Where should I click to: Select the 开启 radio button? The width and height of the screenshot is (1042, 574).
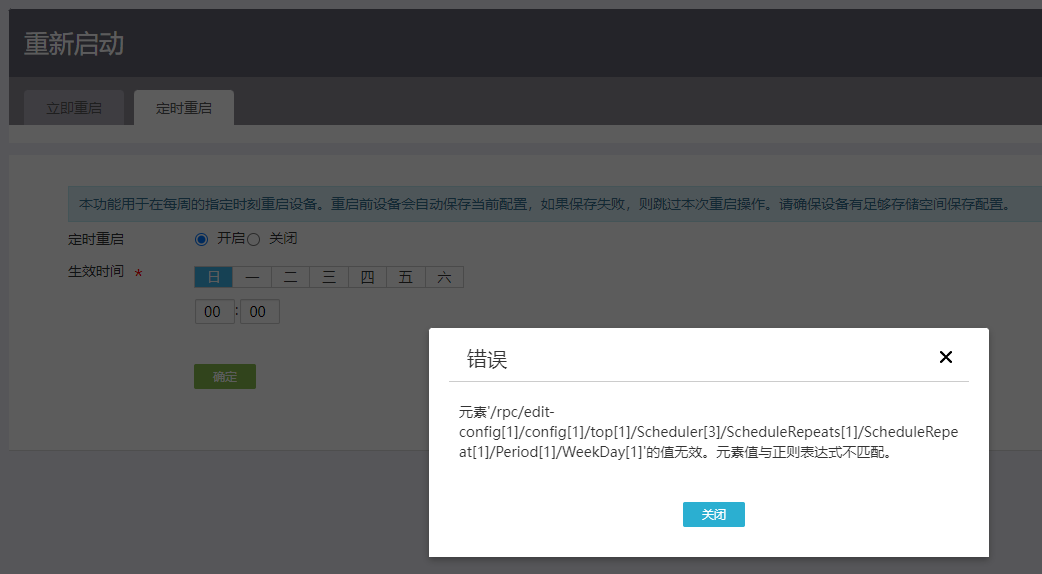[x=201, y=239]
